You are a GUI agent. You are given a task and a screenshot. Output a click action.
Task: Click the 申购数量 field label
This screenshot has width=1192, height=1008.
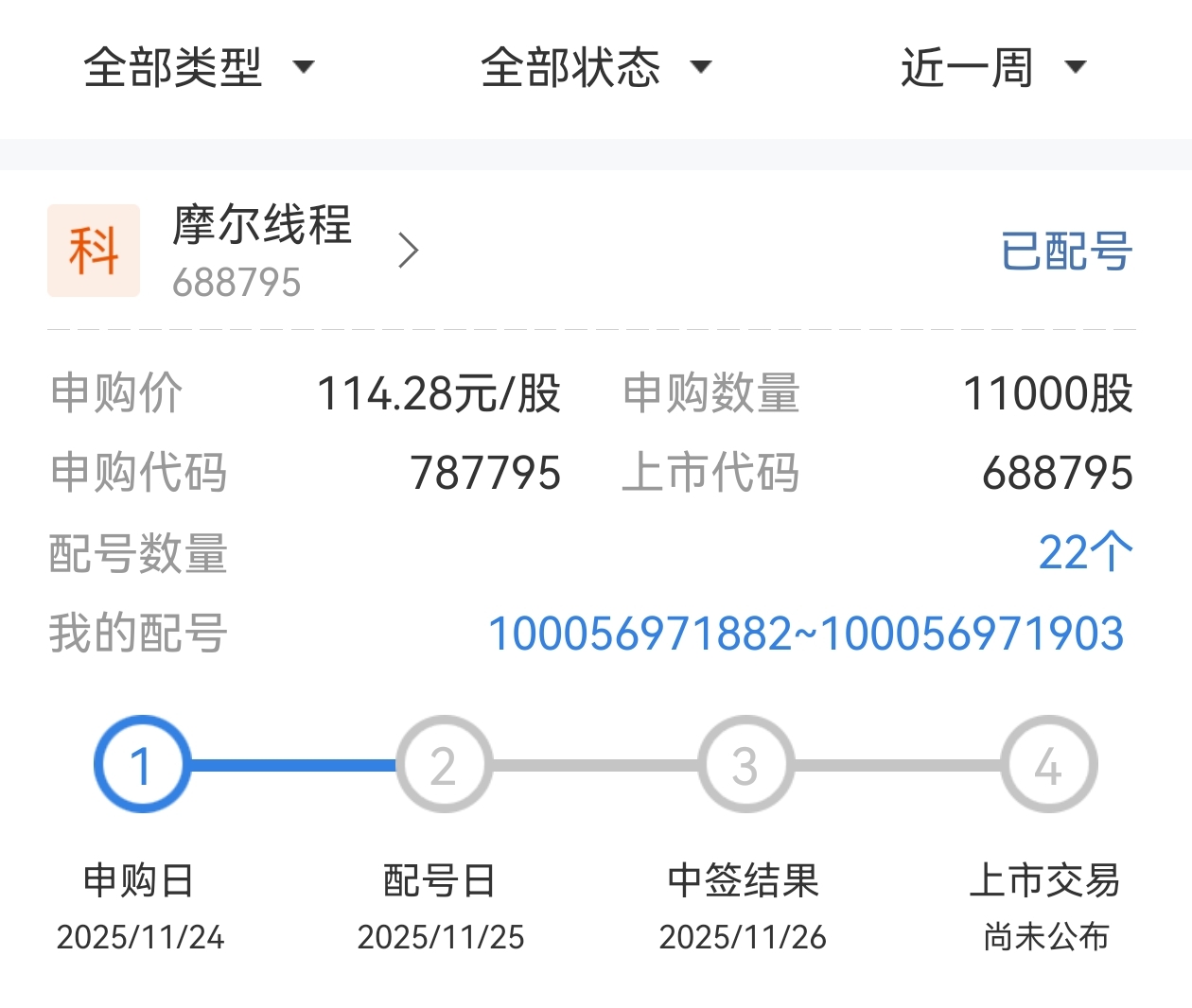[711, 393]
